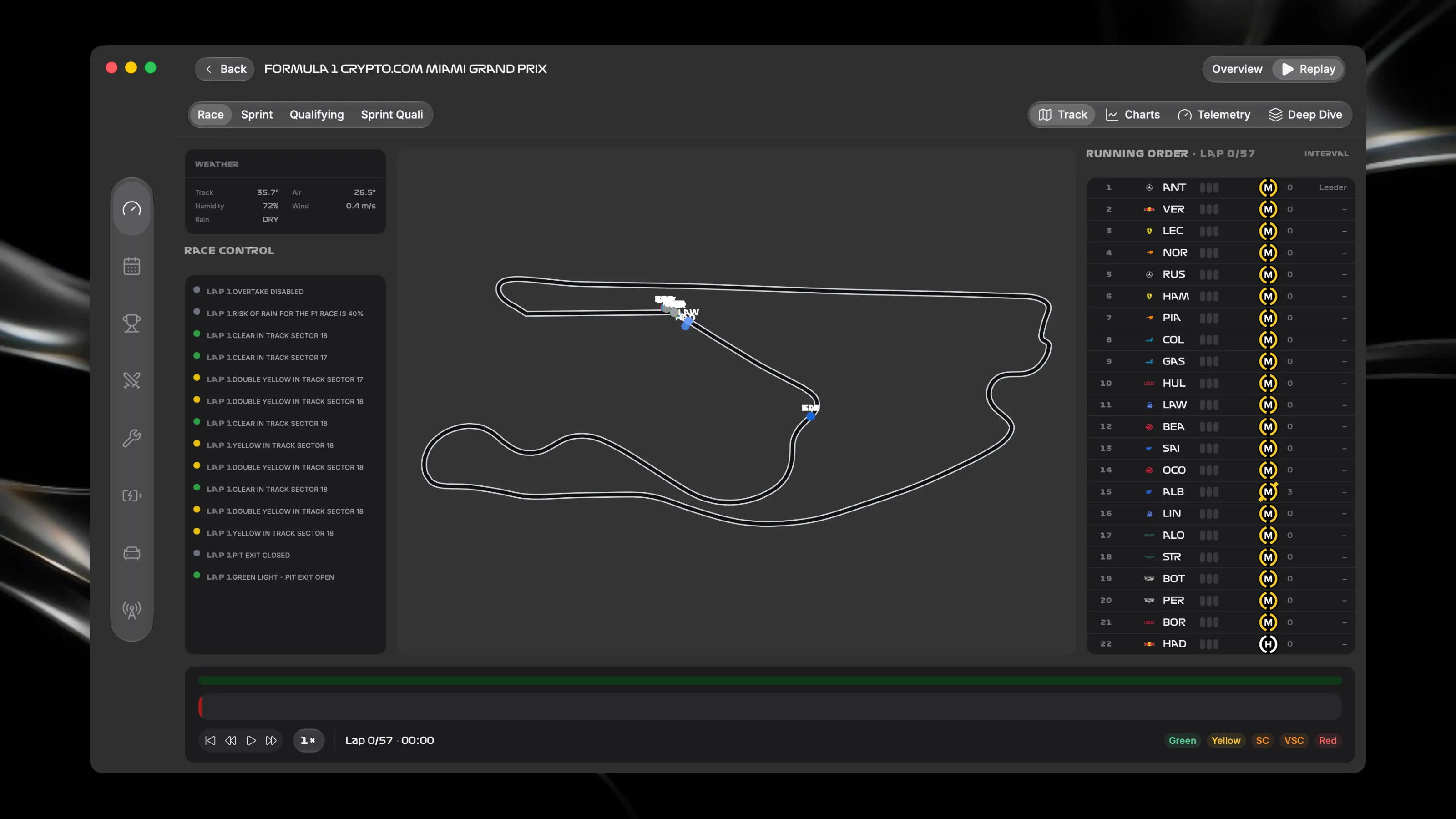Click ALO's Aston Martin team logo

coord(1149,535)
